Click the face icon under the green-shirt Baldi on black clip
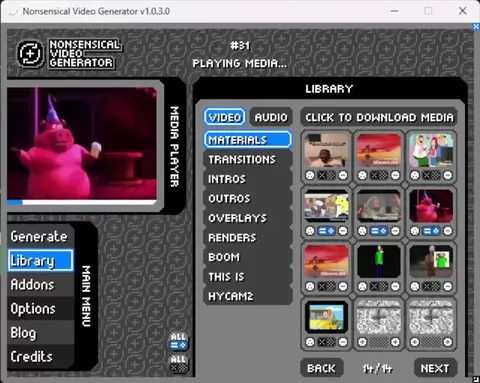This screenshot has width=480, height=383. click(362, 286)
